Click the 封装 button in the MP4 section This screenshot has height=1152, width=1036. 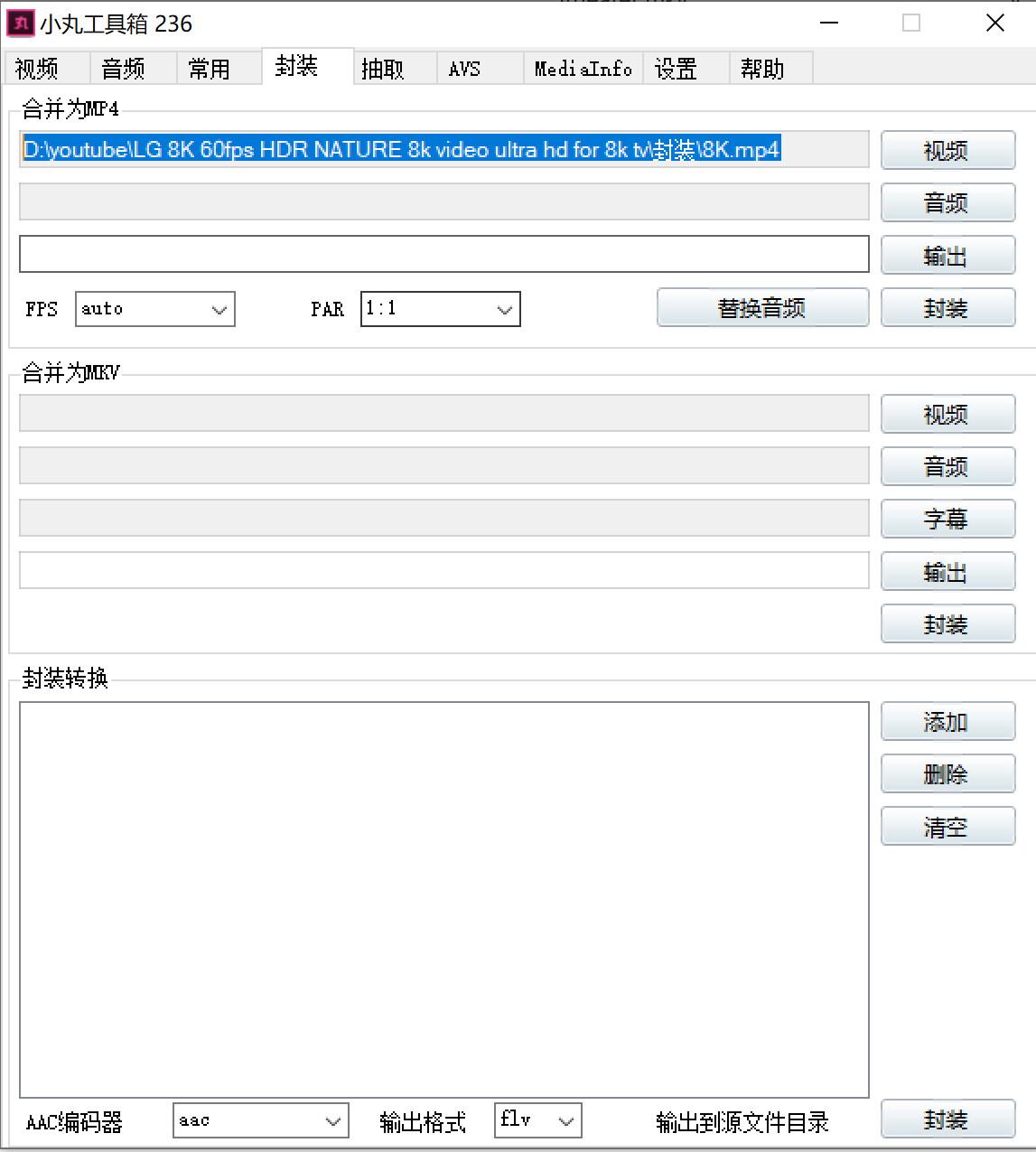click(947, 307)
